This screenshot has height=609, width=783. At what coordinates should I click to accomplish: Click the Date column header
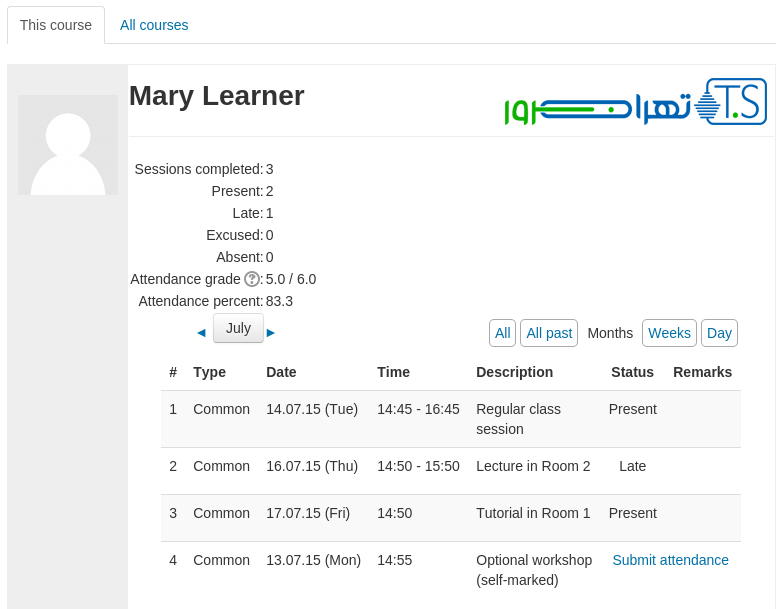tap(281, 372)
